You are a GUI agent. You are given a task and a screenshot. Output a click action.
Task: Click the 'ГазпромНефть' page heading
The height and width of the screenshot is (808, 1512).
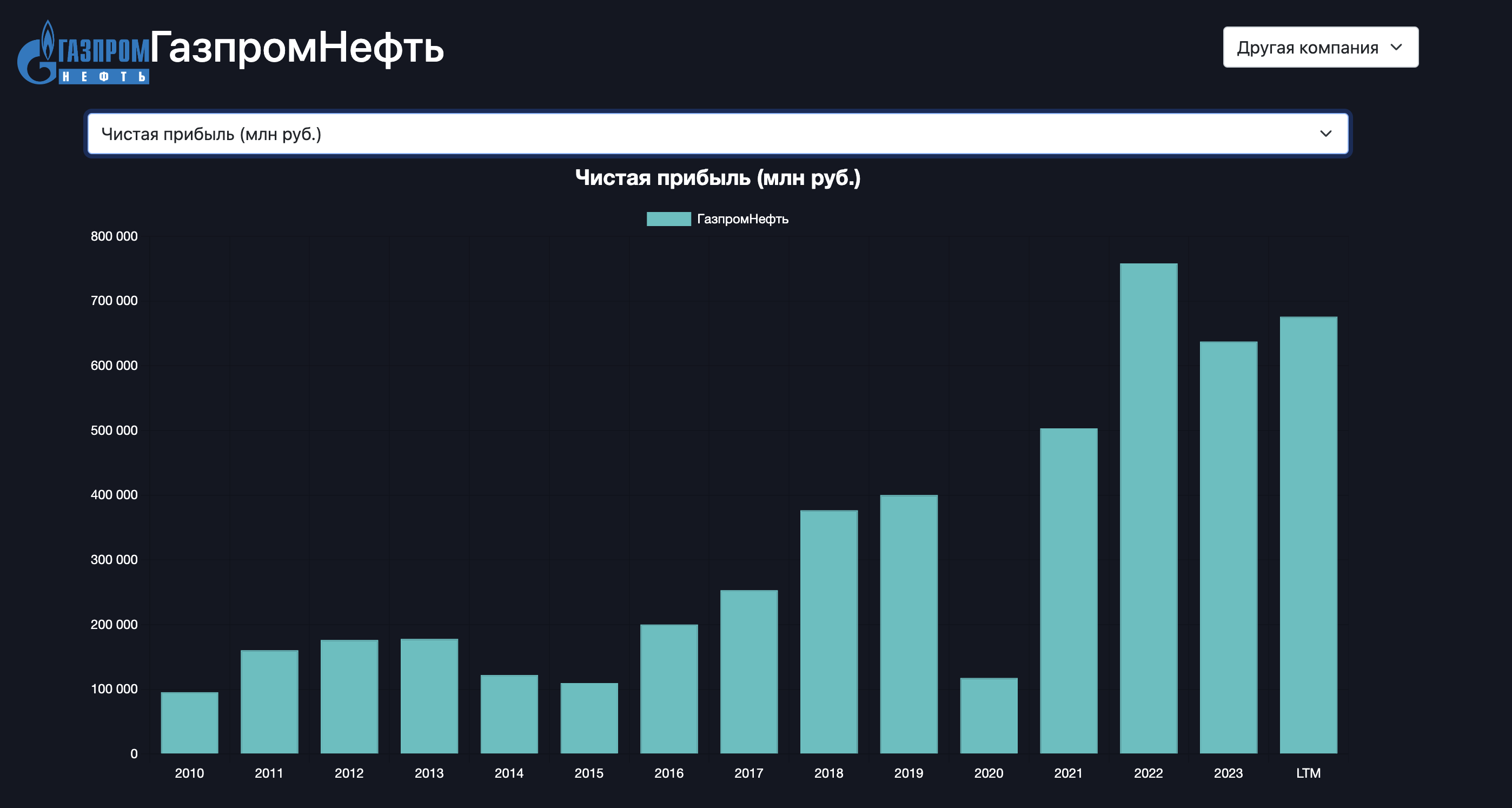(297, 48)
